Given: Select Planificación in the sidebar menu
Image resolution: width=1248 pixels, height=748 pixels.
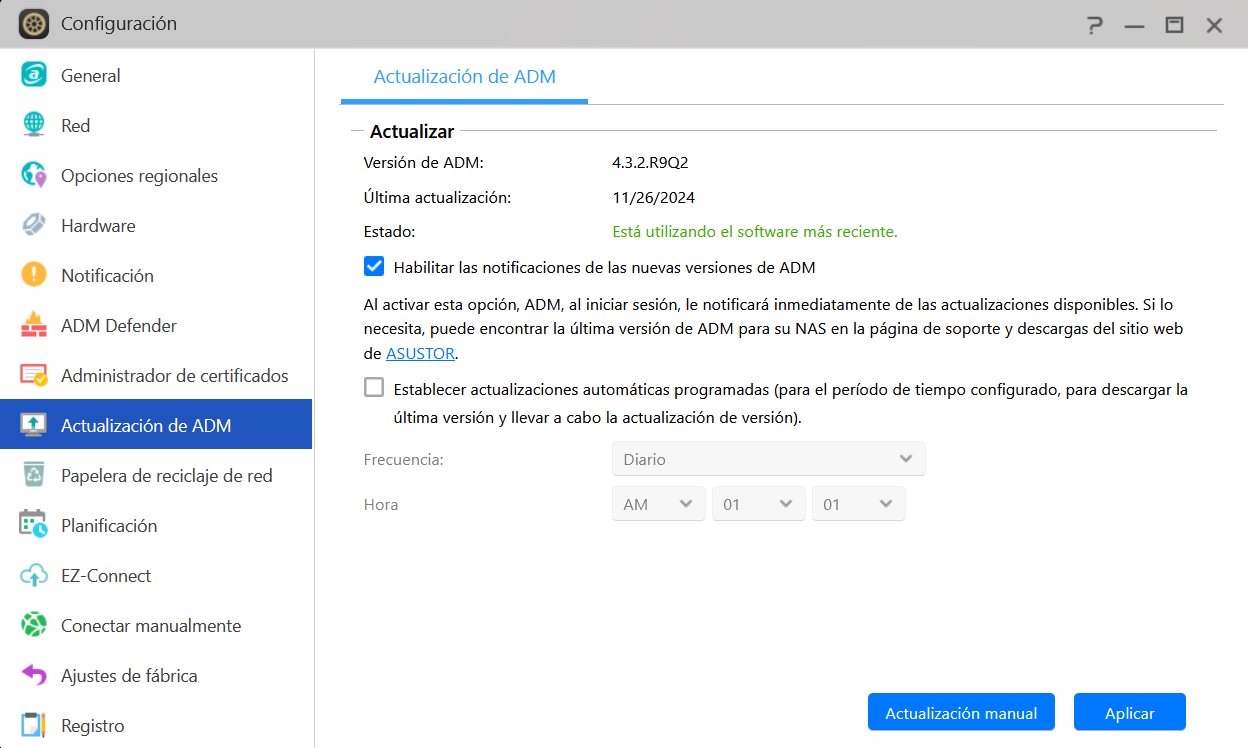Looking at the screenshot, I should 109,525.
